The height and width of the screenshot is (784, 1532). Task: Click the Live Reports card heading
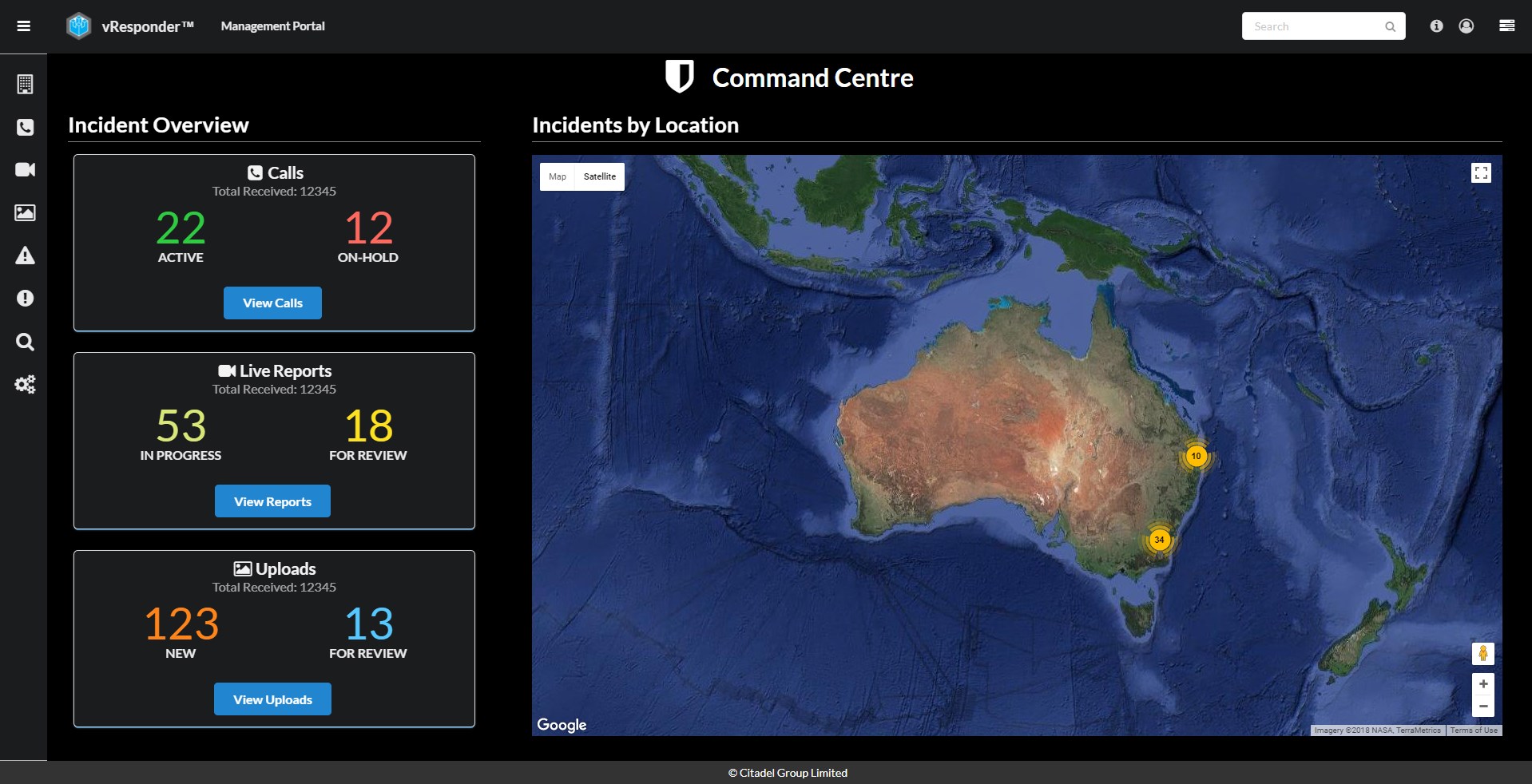tap(275, 370)
